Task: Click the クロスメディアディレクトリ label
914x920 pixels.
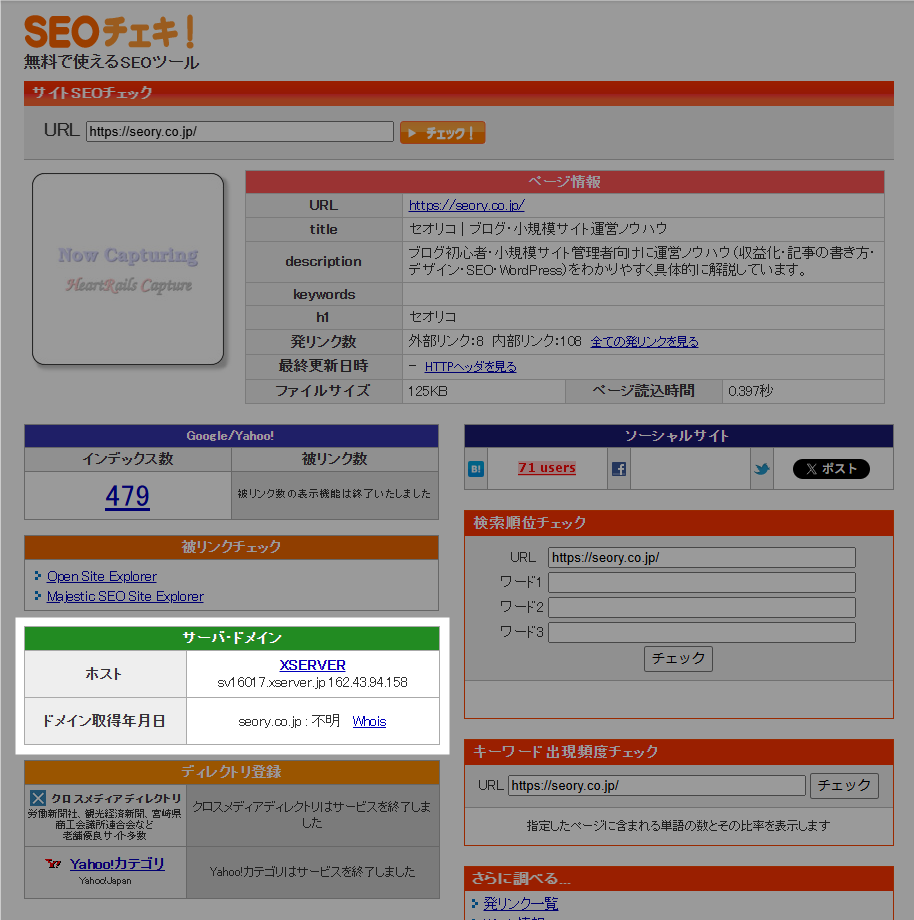Action: pyautogui.click(x=116, y=798)
